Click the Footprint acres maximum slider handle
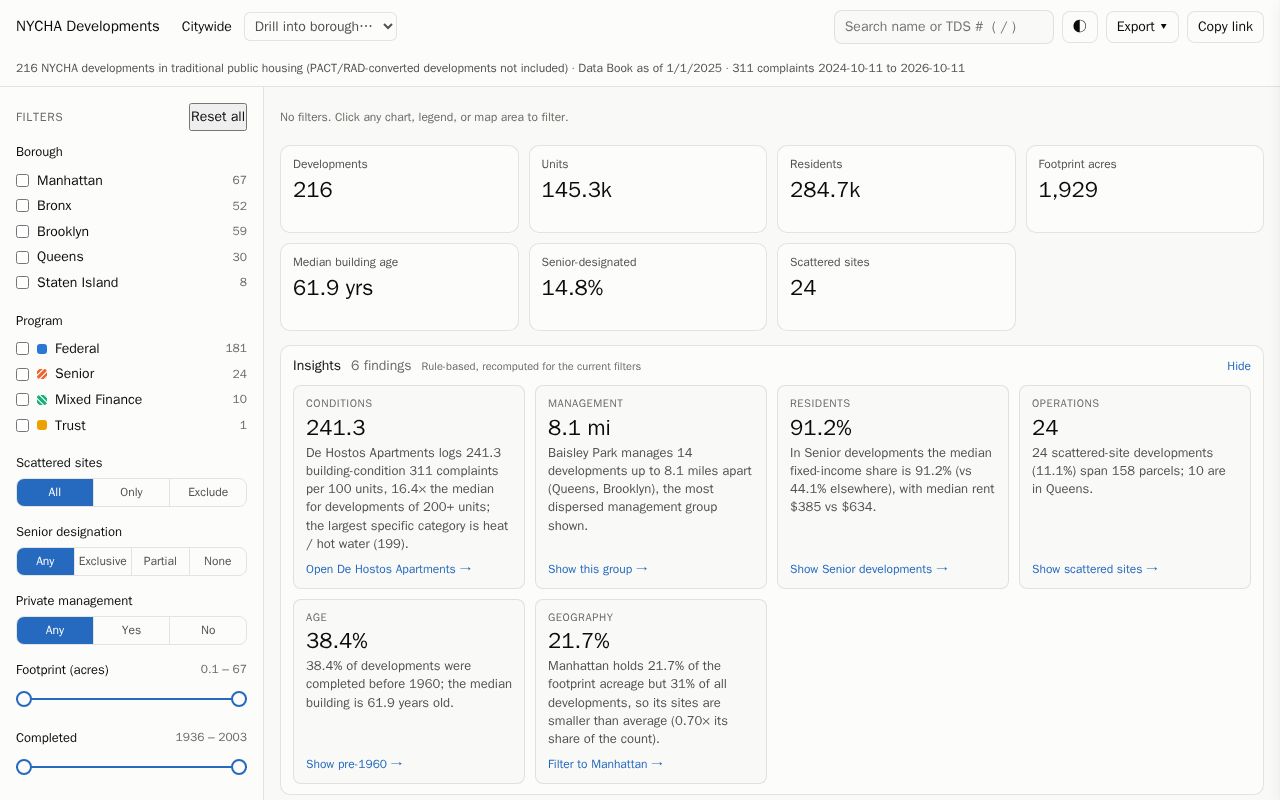 coord(239,699)
